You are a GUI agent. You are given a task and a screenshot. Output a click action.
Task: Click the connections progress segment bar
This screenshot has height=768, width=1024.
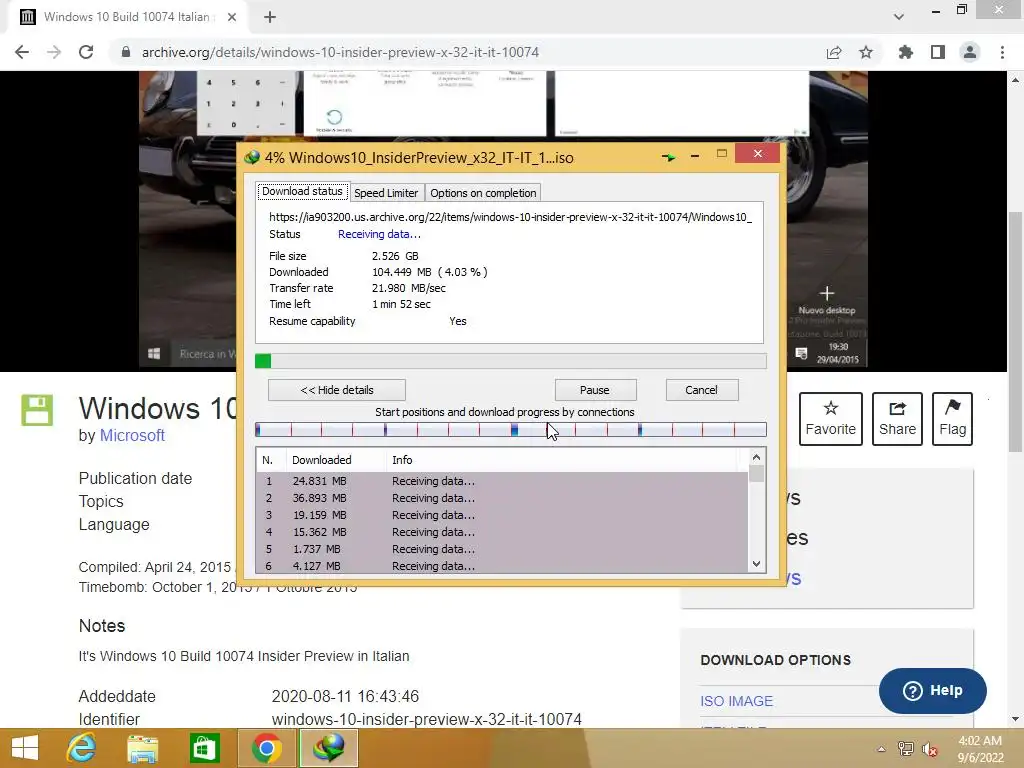coord(511,430)
